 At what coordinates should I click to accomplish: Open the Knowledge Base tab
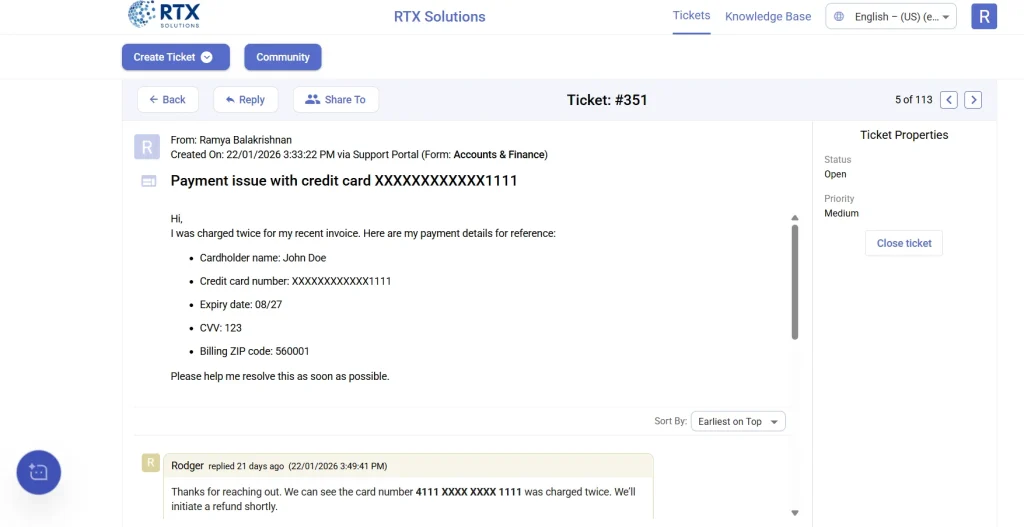[768, 17]
